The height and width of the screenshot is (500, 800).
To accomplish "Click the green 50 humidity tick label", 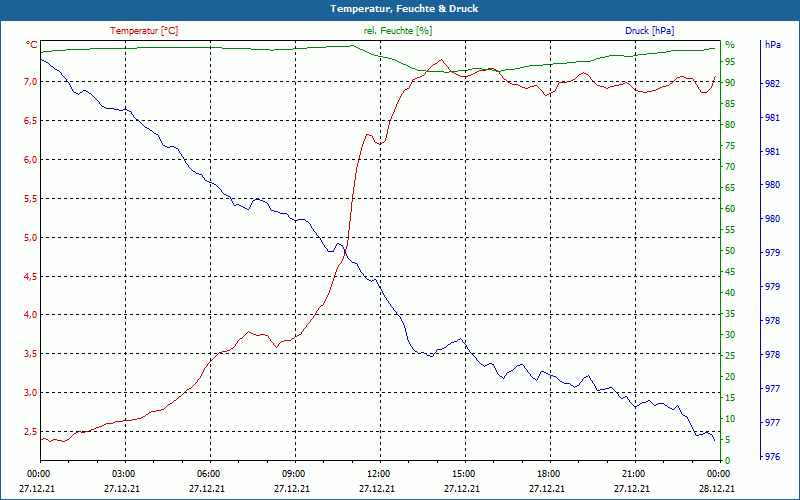I will (x=730, y=251).
